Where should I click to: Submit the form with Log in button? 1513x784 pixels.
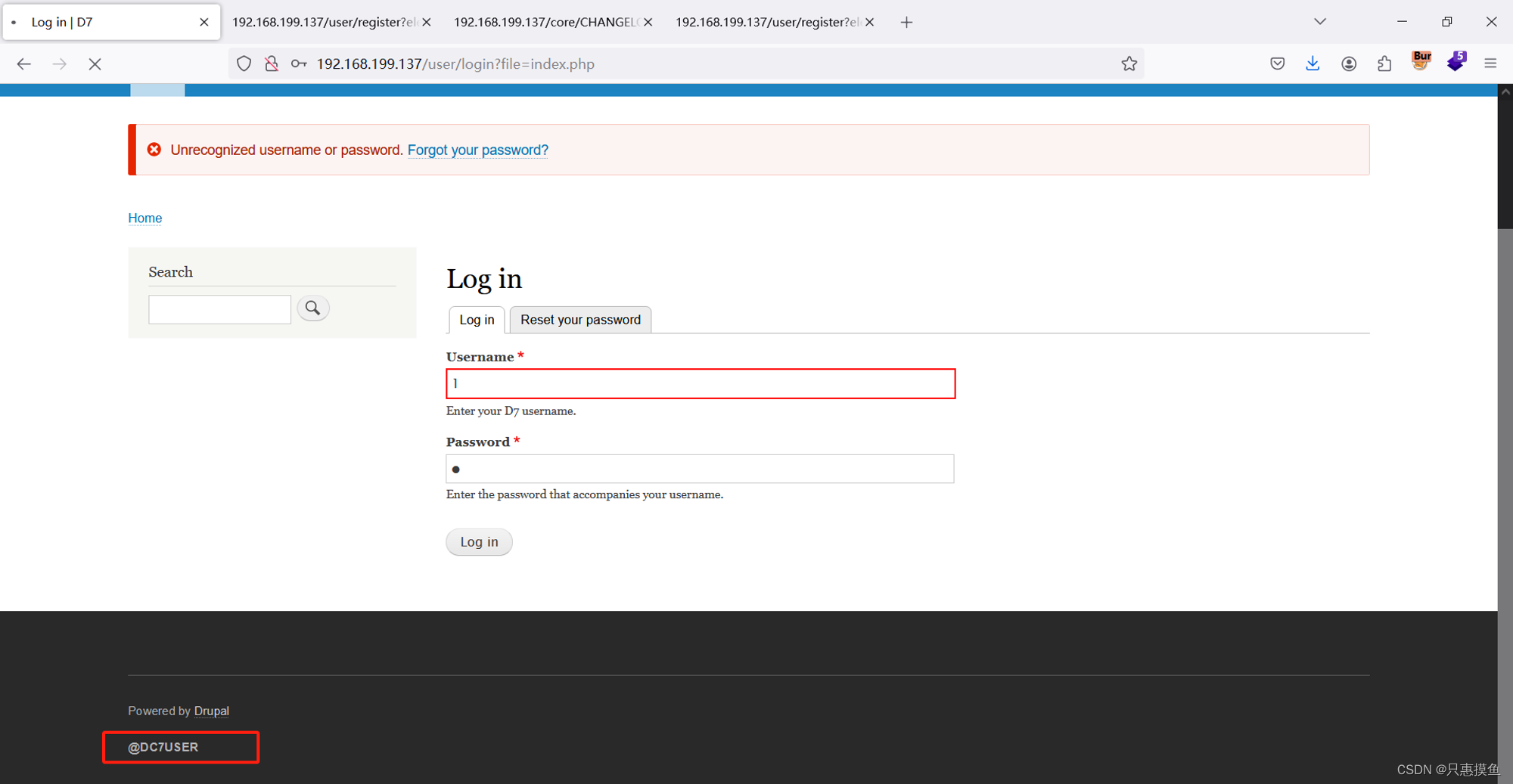pyautogui.click(x=479, y=541)
